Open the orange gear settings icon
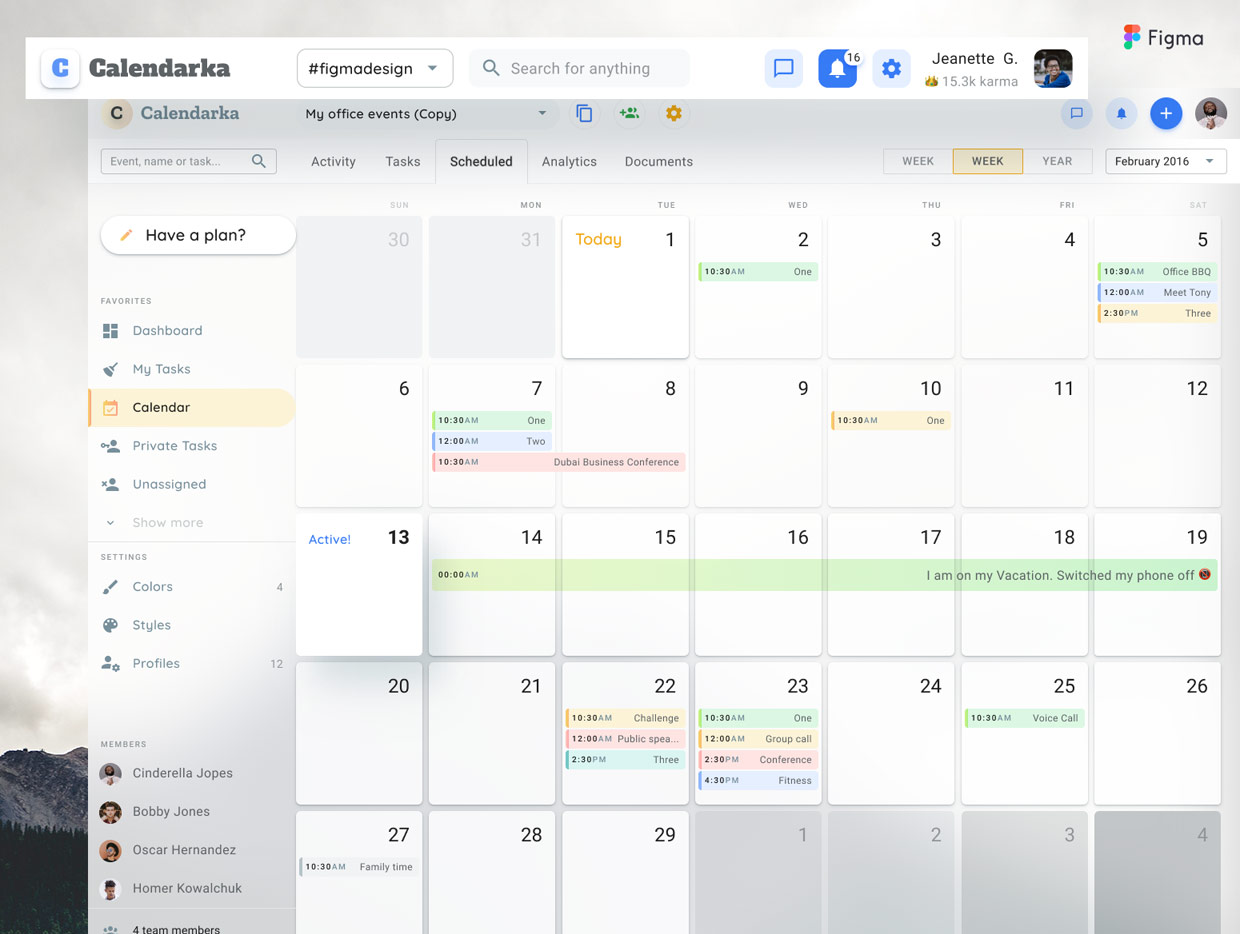The width and height of the screenshot is (1240, 934). tap(674, 114)
